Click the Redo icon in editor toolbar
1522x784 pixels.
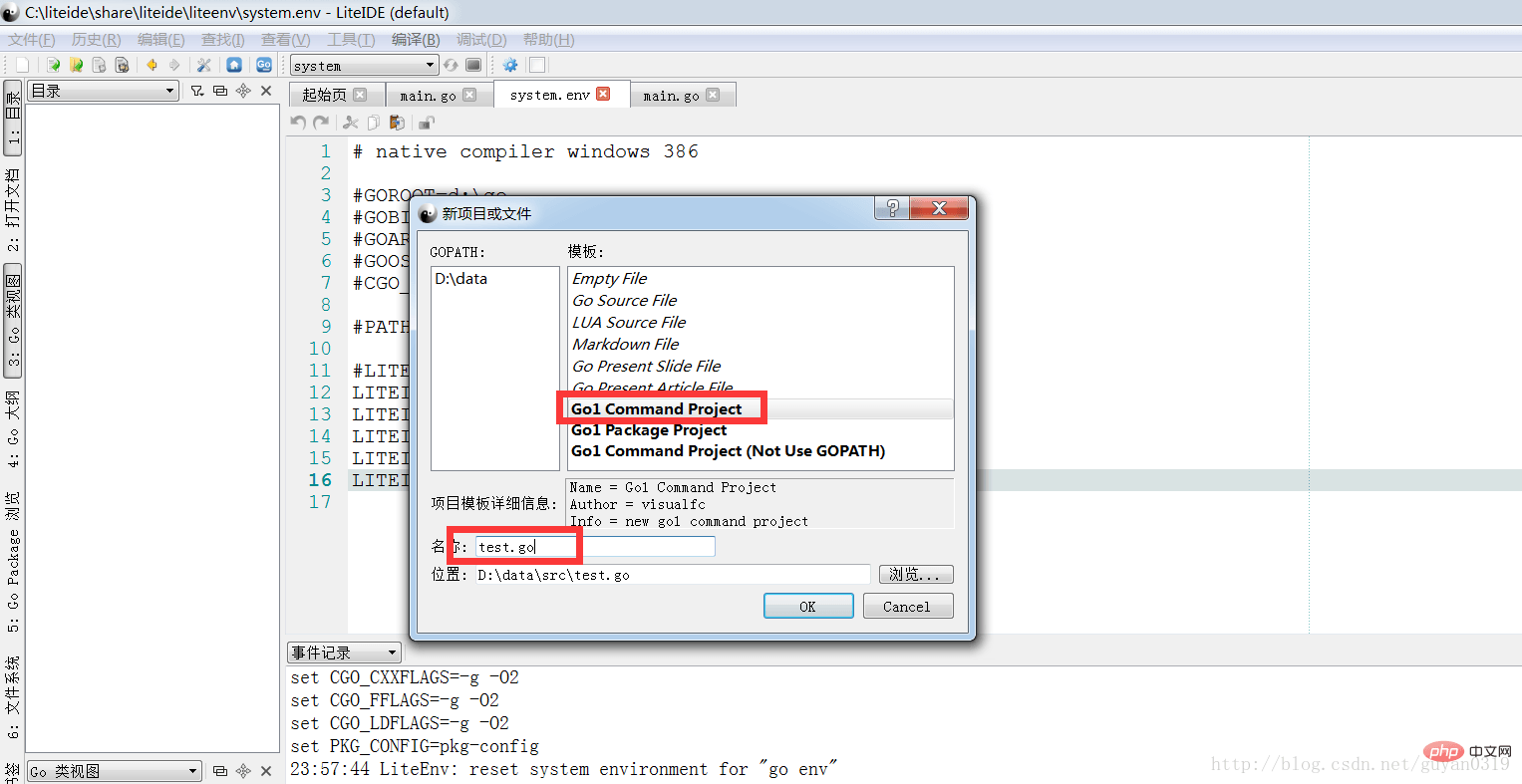(320, 123)
